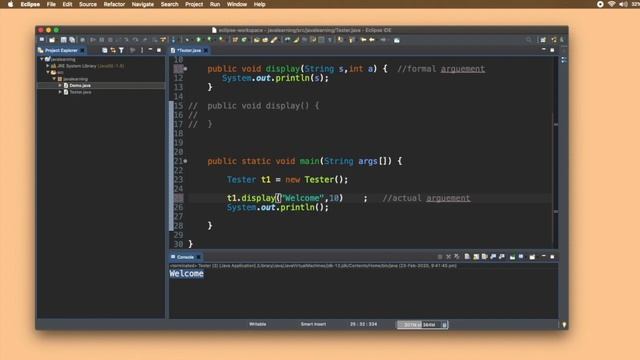The width and height of the screenshot is (640, 360).
Task: Click the Open Perspective icon
Action: point(543,40)
